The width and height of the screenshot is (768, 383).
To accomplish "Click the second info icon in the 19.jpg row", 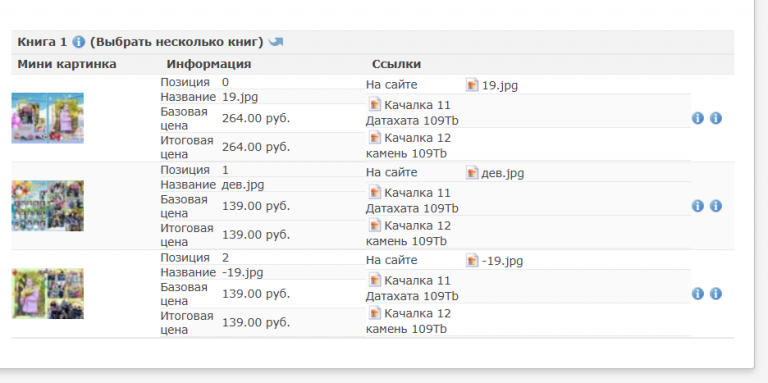I will pyautogui.click(x=716, y=118).
